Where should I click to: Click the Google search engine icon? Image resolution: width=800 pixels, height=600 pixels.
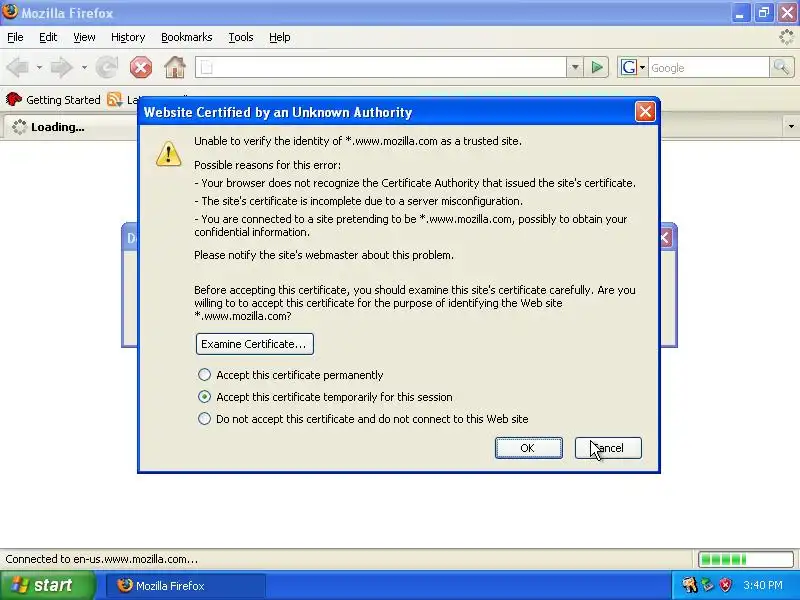[x=629, y=67]
